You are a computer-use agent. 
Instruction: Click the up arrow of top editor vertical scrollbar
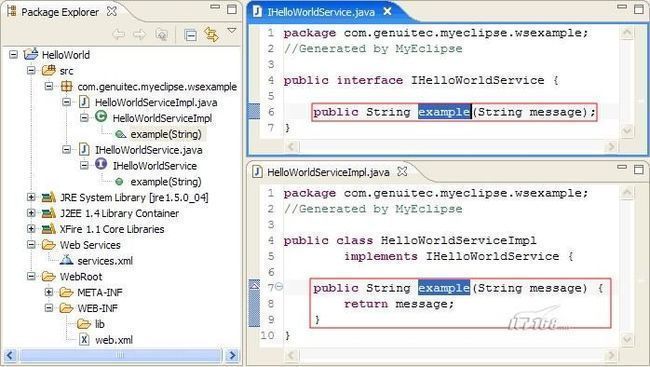pos(627,32)
